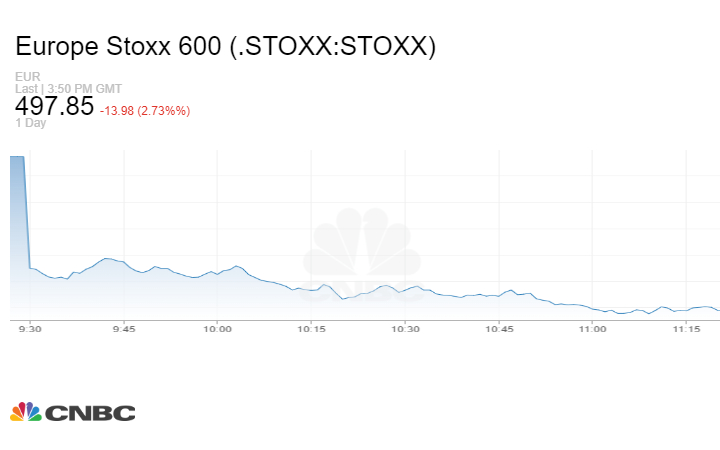Image resolution: width=720 pixels, height=450 pixels.
Task: Click the 11:15 time axis label
Action: 686,328
